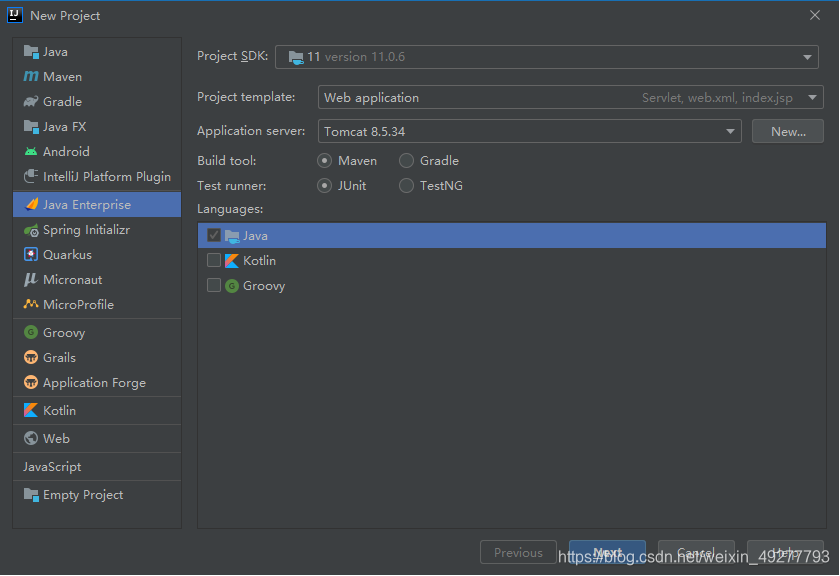The width and height of the screenshot is (840, 576).
Task: Click the Help button
Action: (x=785, y=552)
